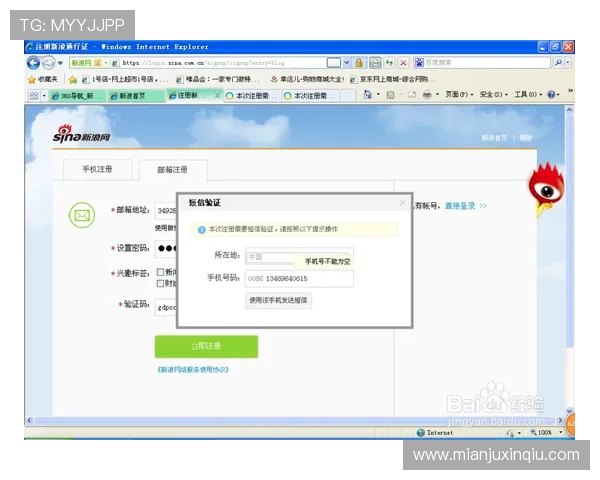Click the printer icon
600x480 pixels.
click(427, 95)
